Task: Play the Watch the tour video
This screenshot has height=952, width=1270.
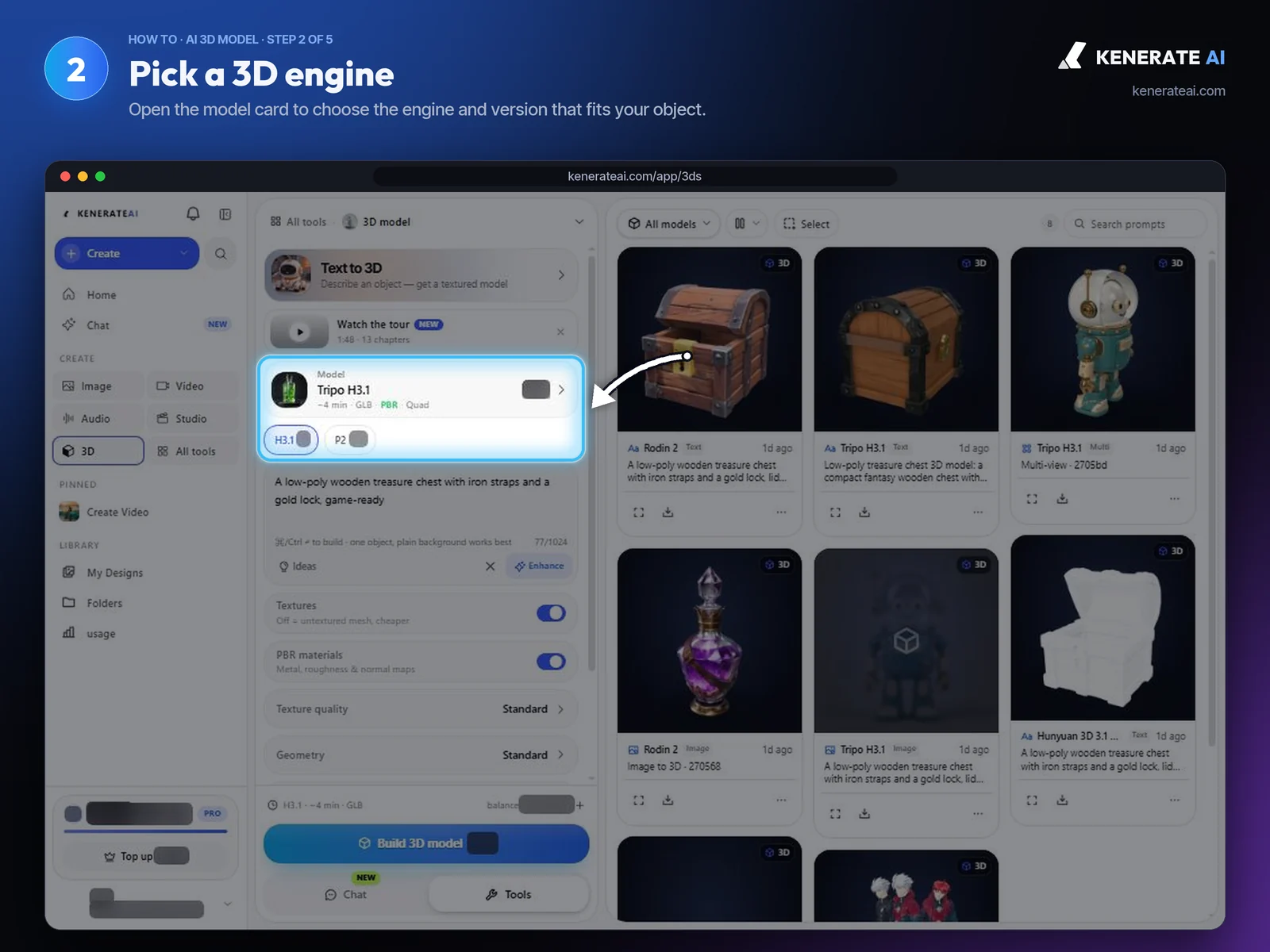Action: 299,332
